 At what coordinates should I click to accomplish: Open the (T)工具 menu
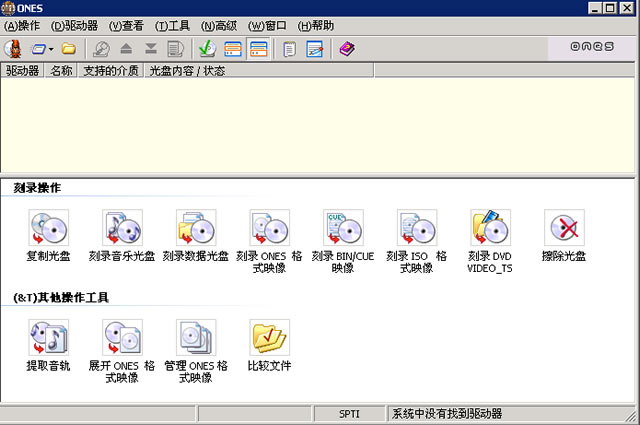(172, 26)
